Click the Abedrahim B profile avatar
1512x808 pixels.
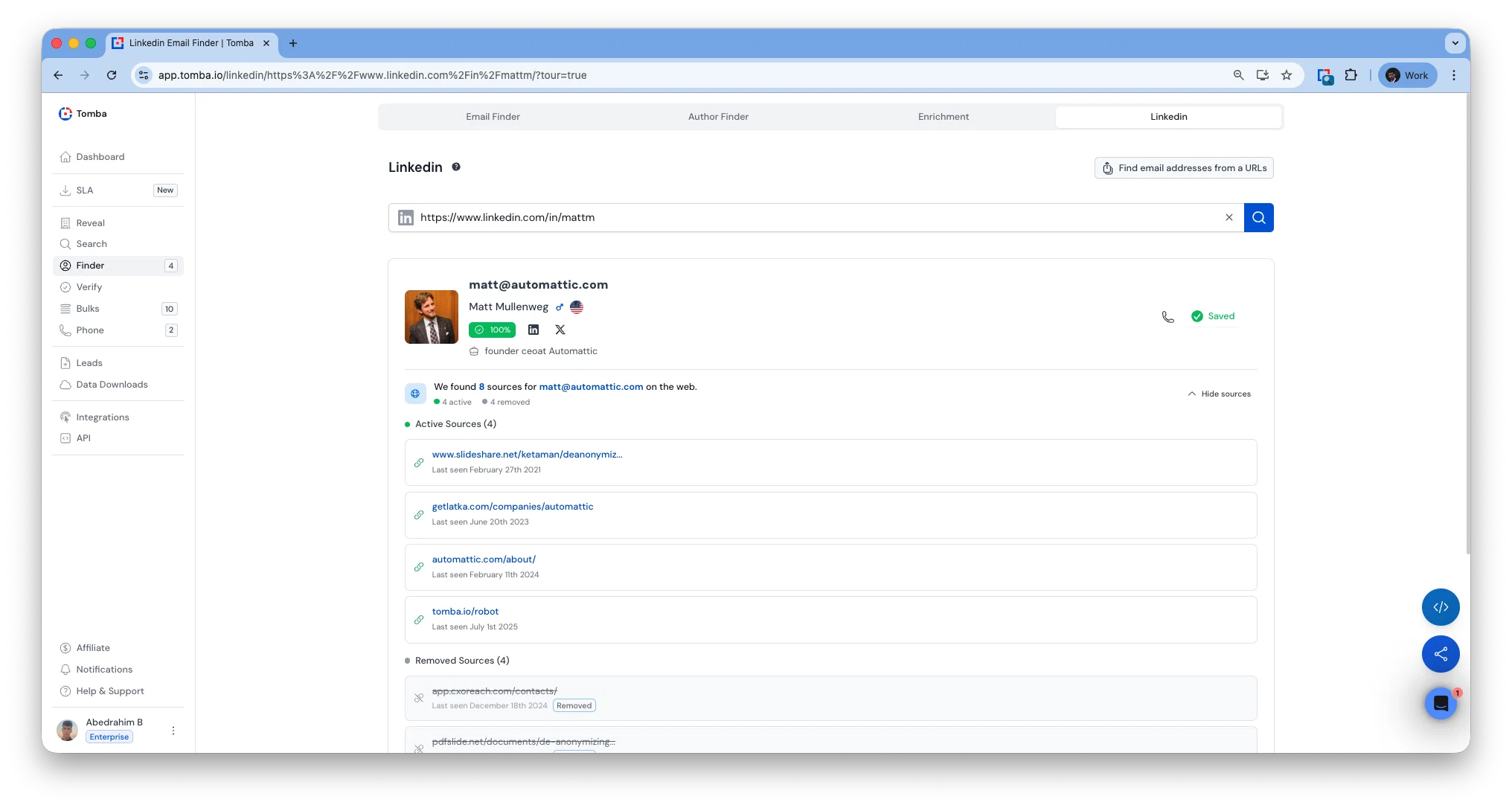pyautogui.click(x=67, y=730)
